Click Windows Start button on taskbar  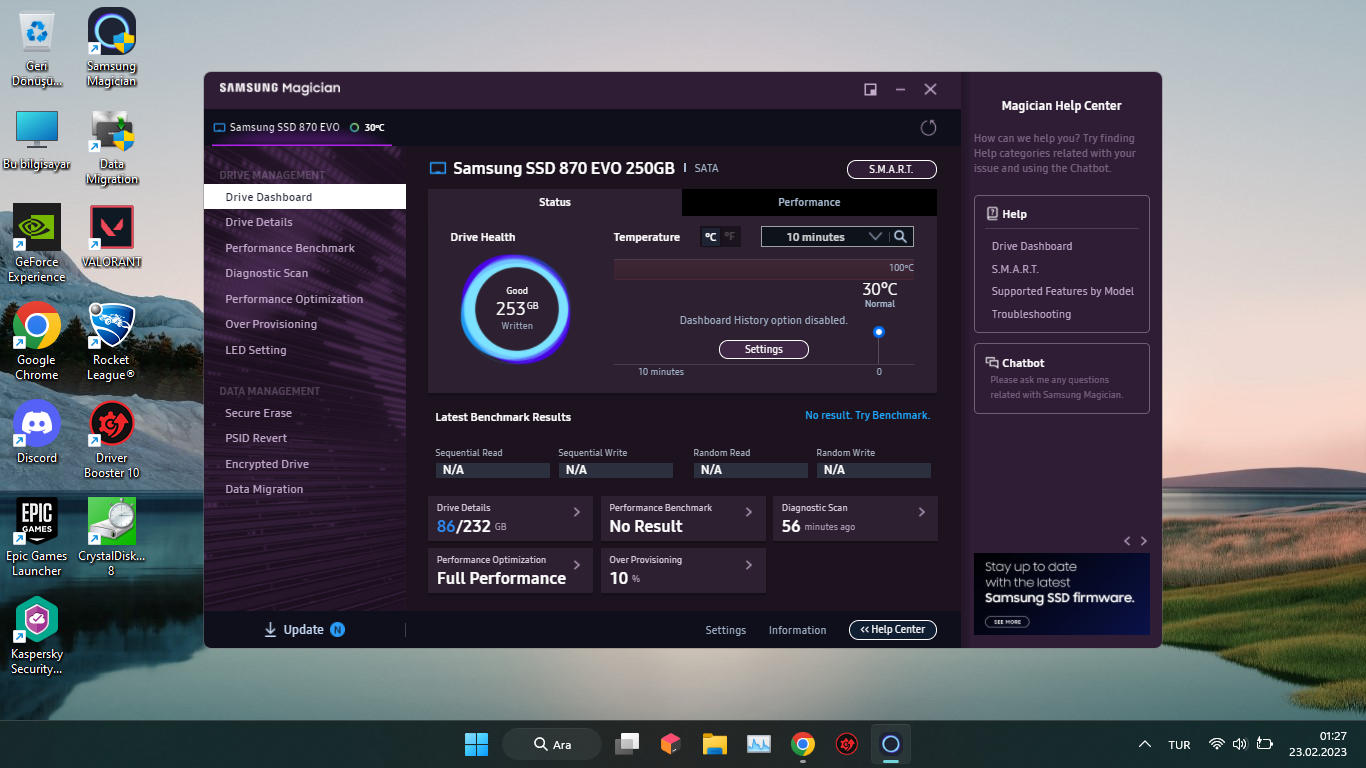(x=476, y=744)
